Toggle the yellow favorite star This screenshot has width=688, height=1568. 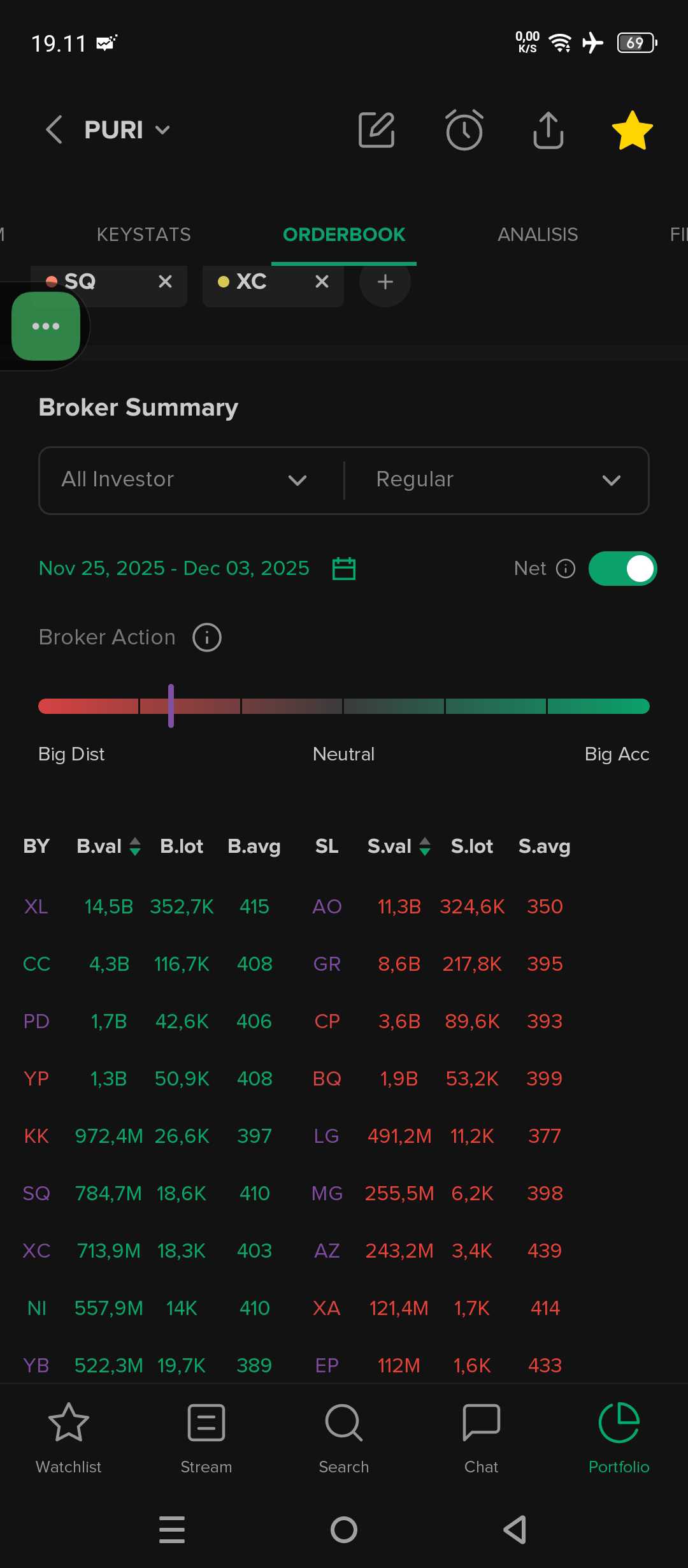[x=632, y=130]
